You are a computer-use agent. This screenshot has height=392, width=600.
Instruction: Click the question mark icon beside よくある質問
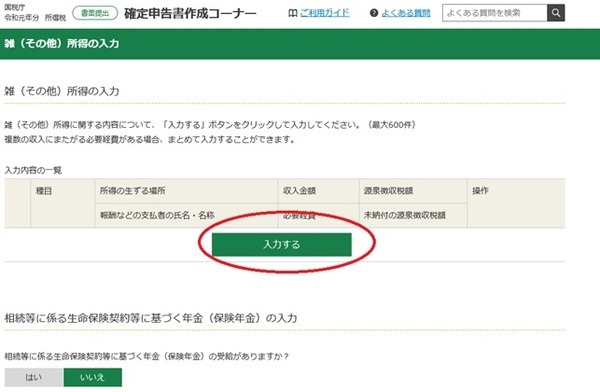374,13
